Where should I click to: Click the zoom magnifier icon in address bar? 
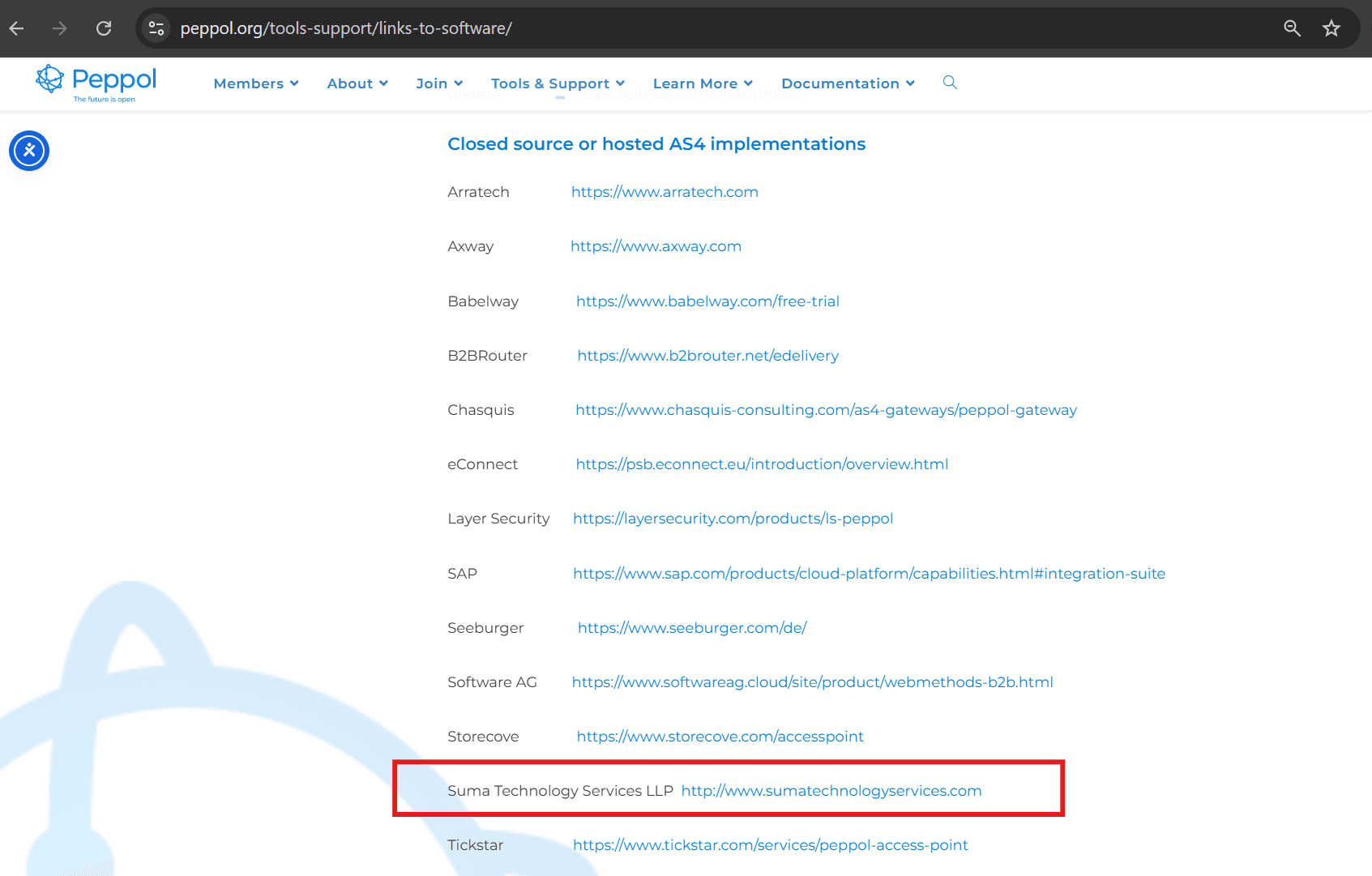(x=1292, y=28)
